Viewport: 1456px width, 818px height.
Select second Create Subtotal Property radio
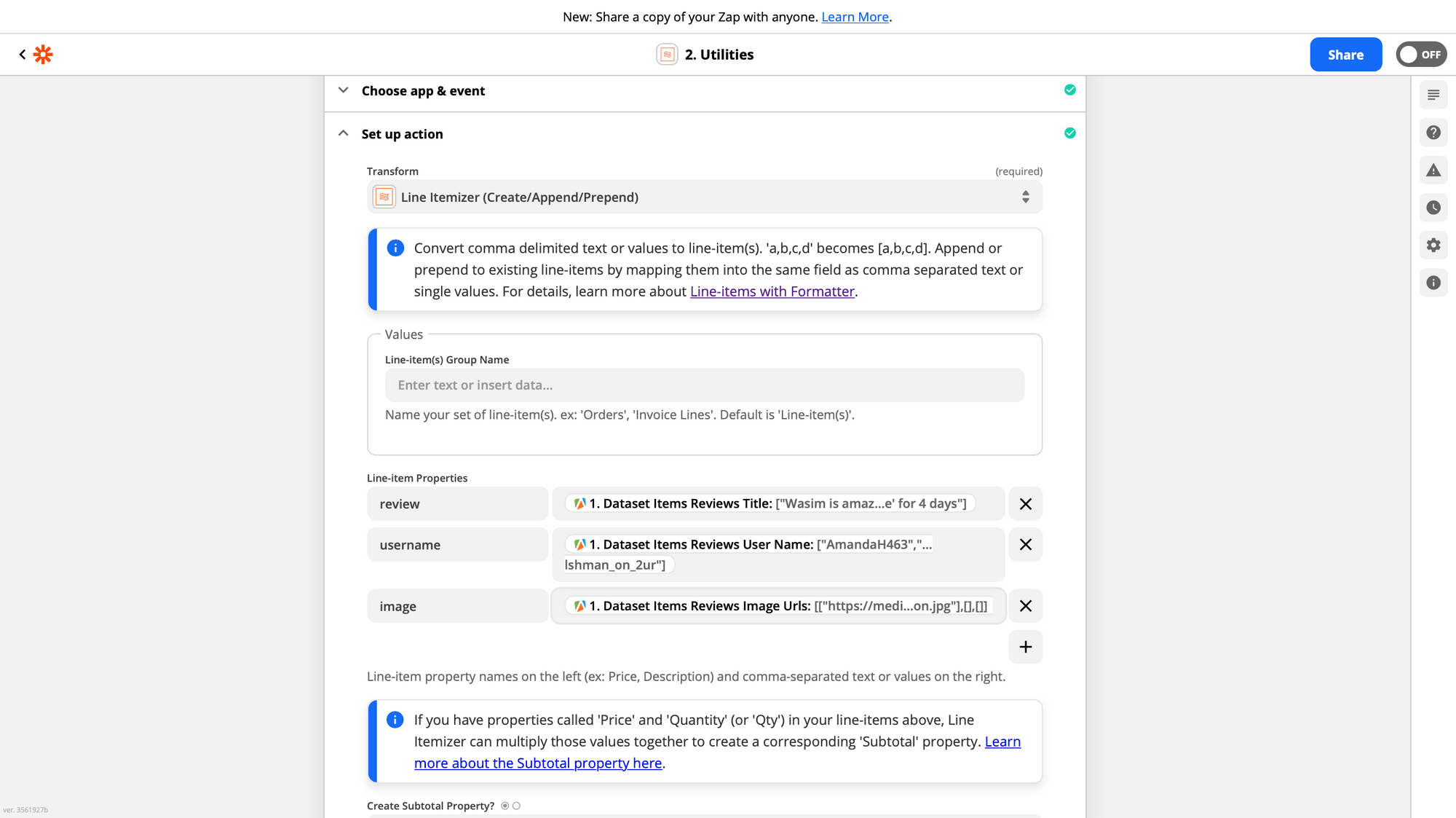pyautogui.click(x=516, y=806)
